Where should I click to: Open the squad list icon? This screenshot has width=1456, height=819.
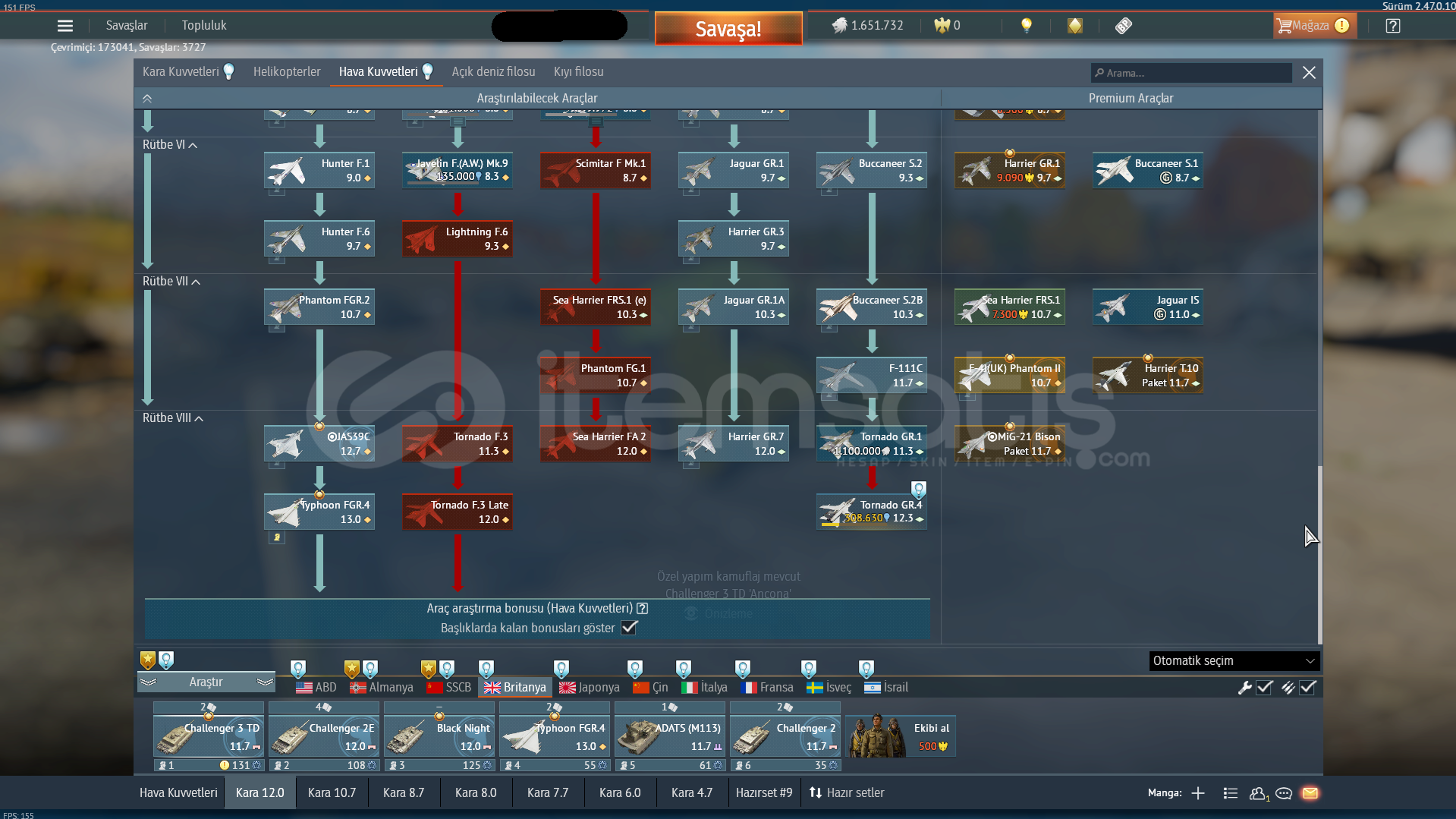[x=1231, y=793]
